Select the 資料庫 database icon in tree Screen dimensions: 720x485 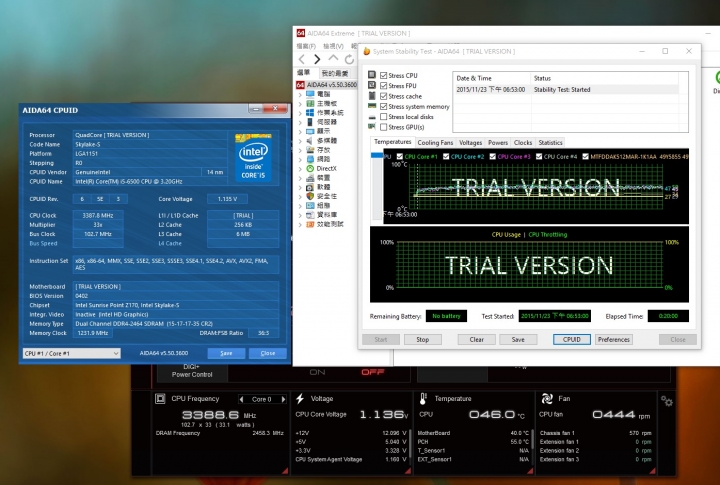coord(310,214)
